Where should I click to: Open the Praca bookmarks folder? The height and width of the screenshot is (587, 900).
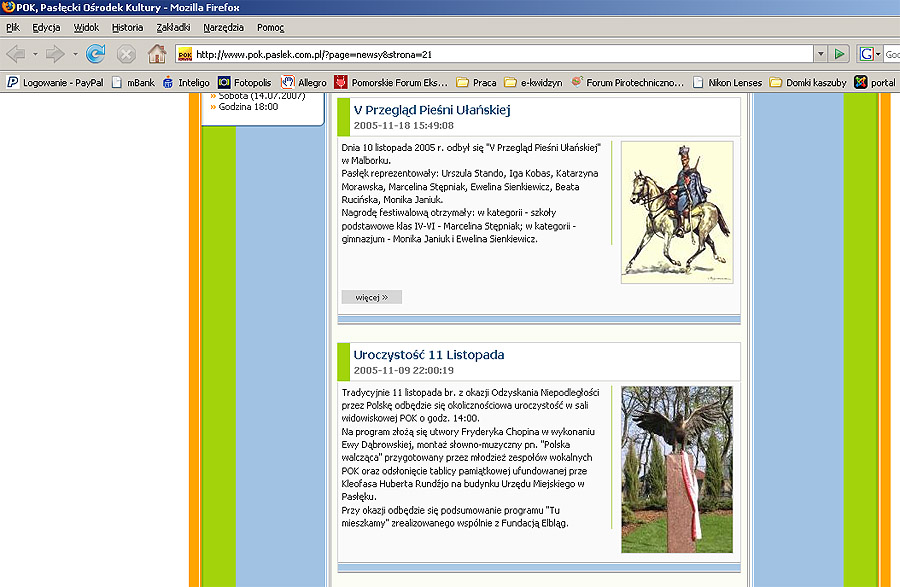476,82
